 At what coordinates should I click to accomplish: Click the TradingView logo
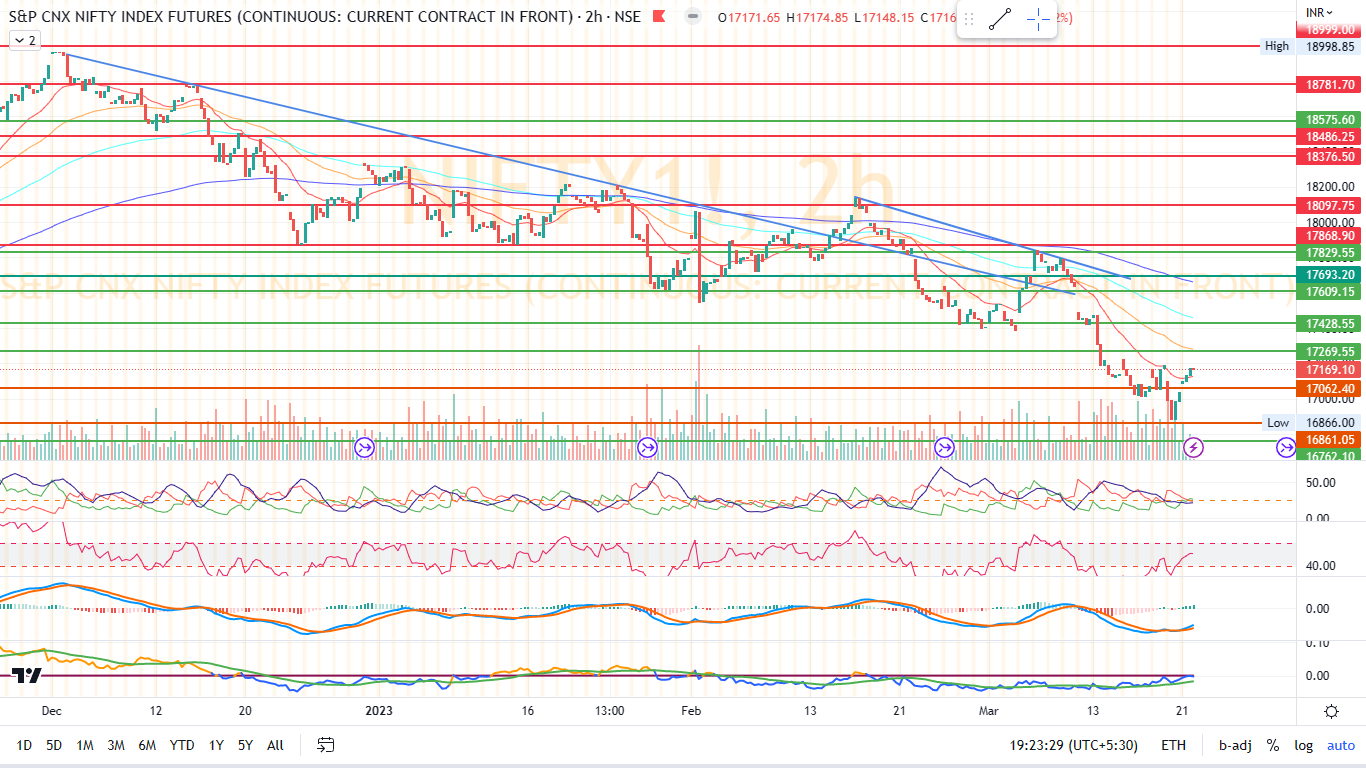(x=27, y=676)
